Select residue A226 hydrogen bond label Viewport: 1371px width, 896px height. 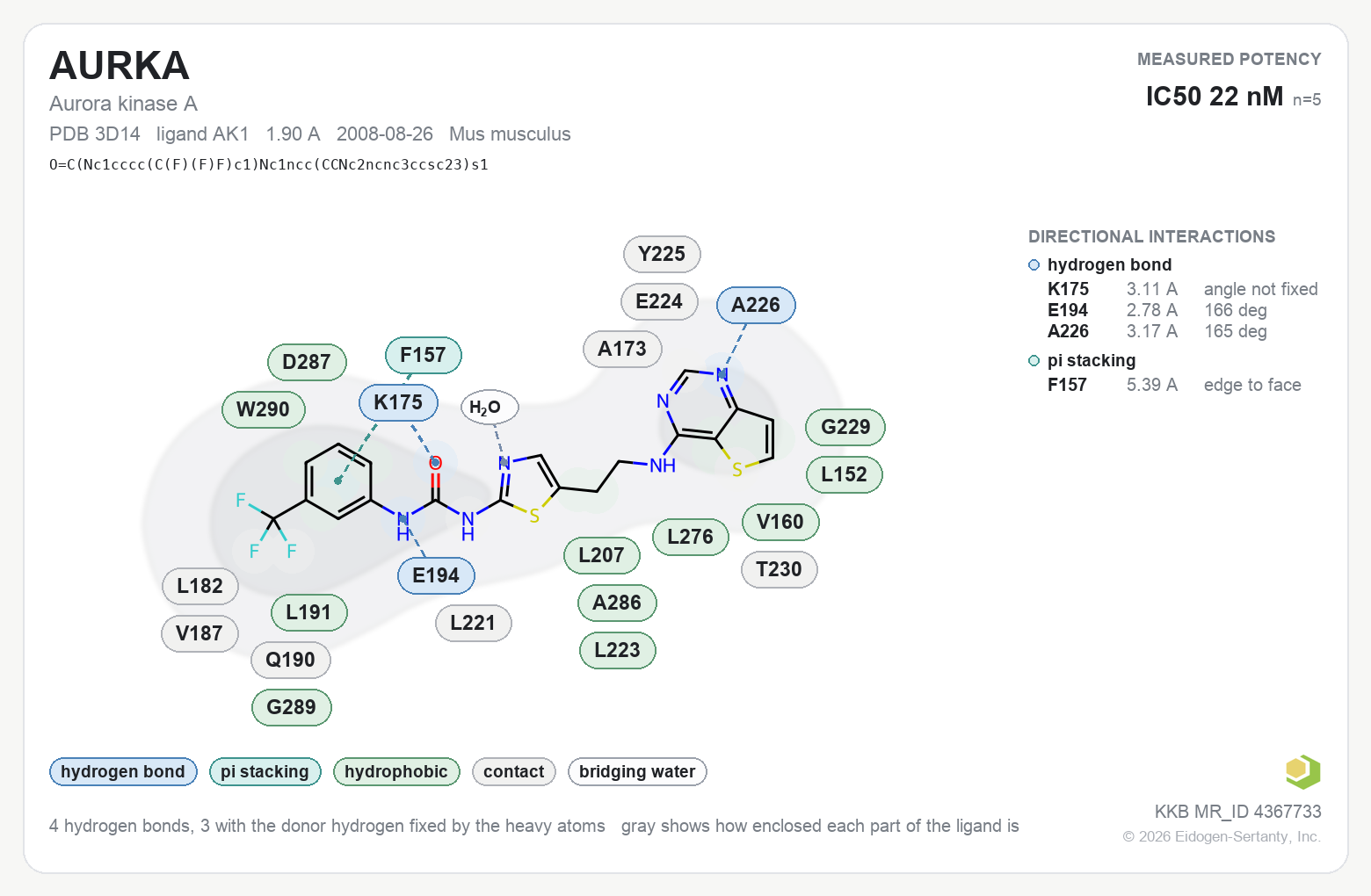[756, 305]
